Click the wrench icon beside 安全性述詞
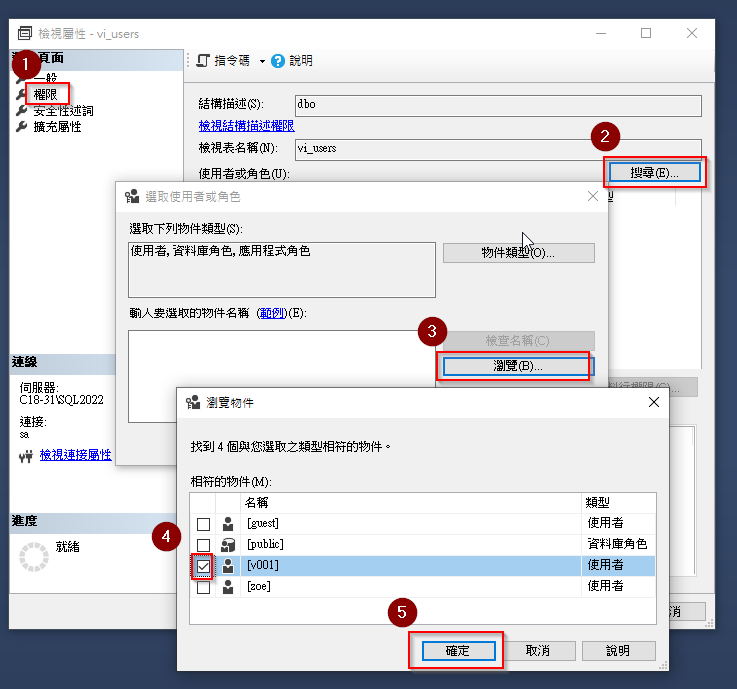The image size is (737, 689). click(x=22, y=110)
